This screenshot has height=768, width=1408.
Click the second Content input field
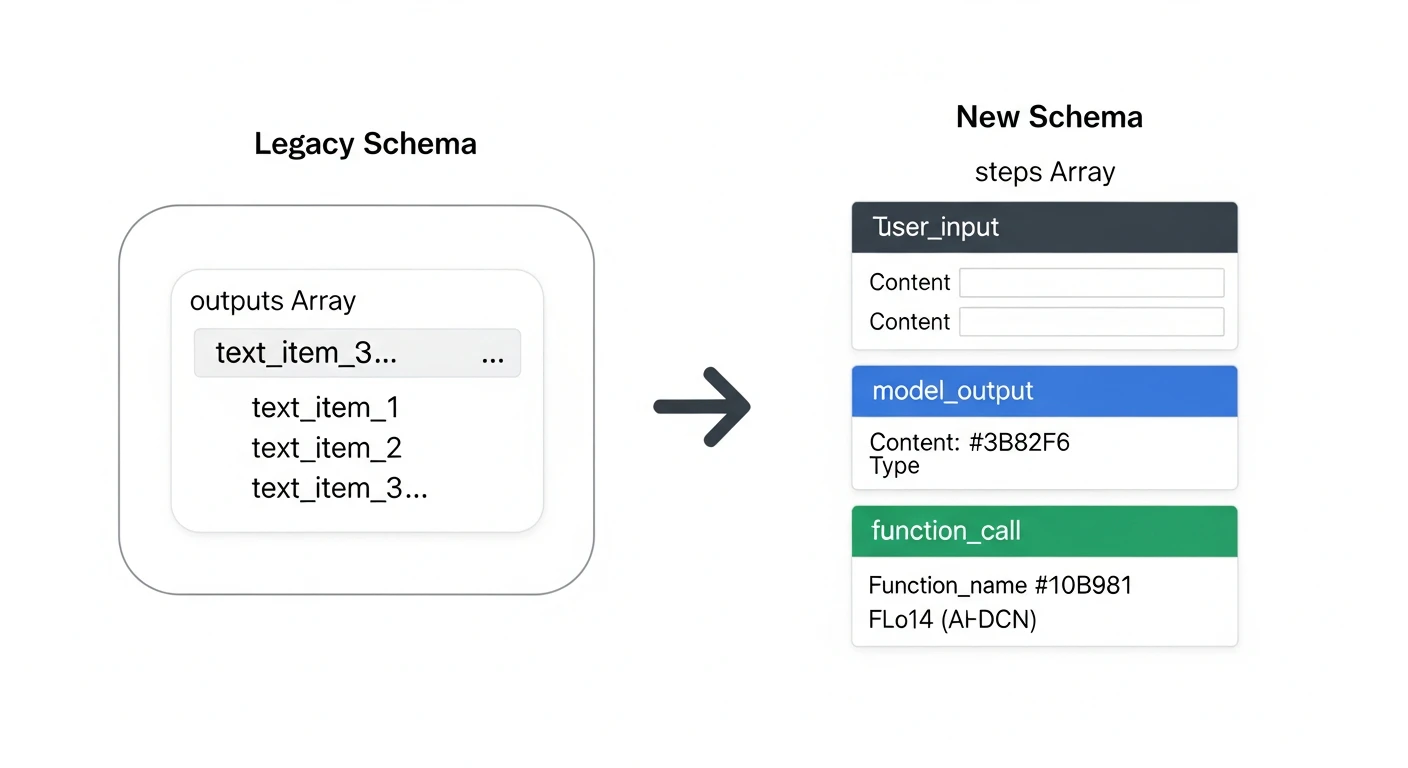1091,321
